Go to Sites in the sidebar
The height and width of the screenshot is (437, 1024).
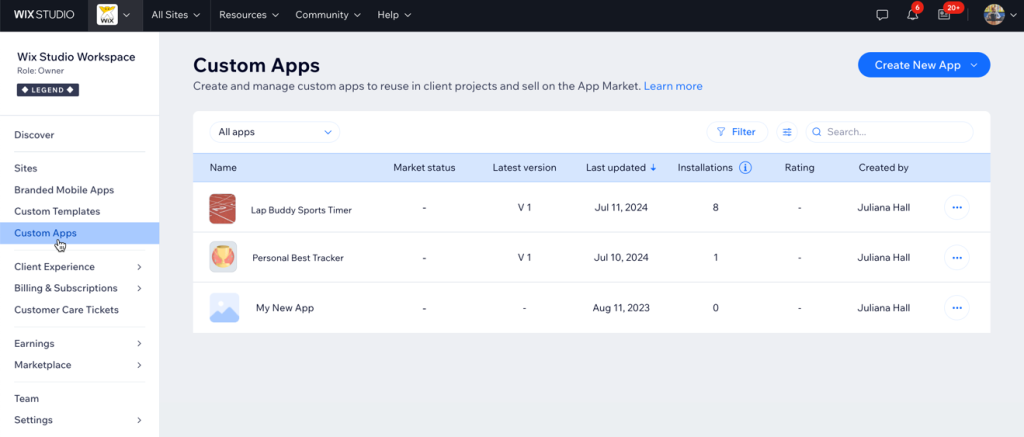[25, 168]
